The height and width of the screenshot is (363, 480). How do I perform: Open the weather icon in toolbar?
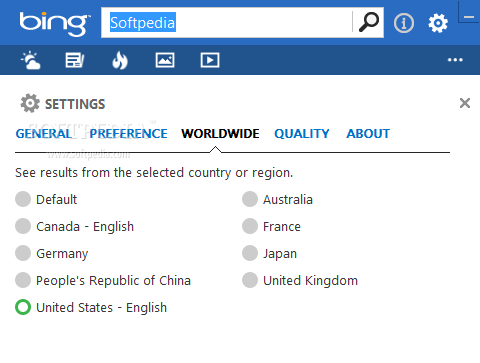(x=31, y=60)
